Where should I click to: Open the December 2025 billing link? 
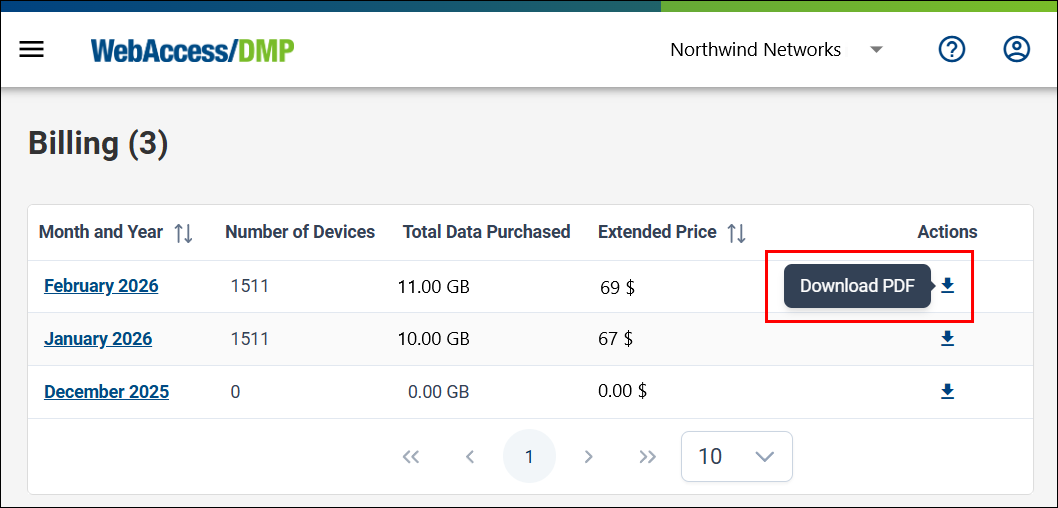point(107,391)
